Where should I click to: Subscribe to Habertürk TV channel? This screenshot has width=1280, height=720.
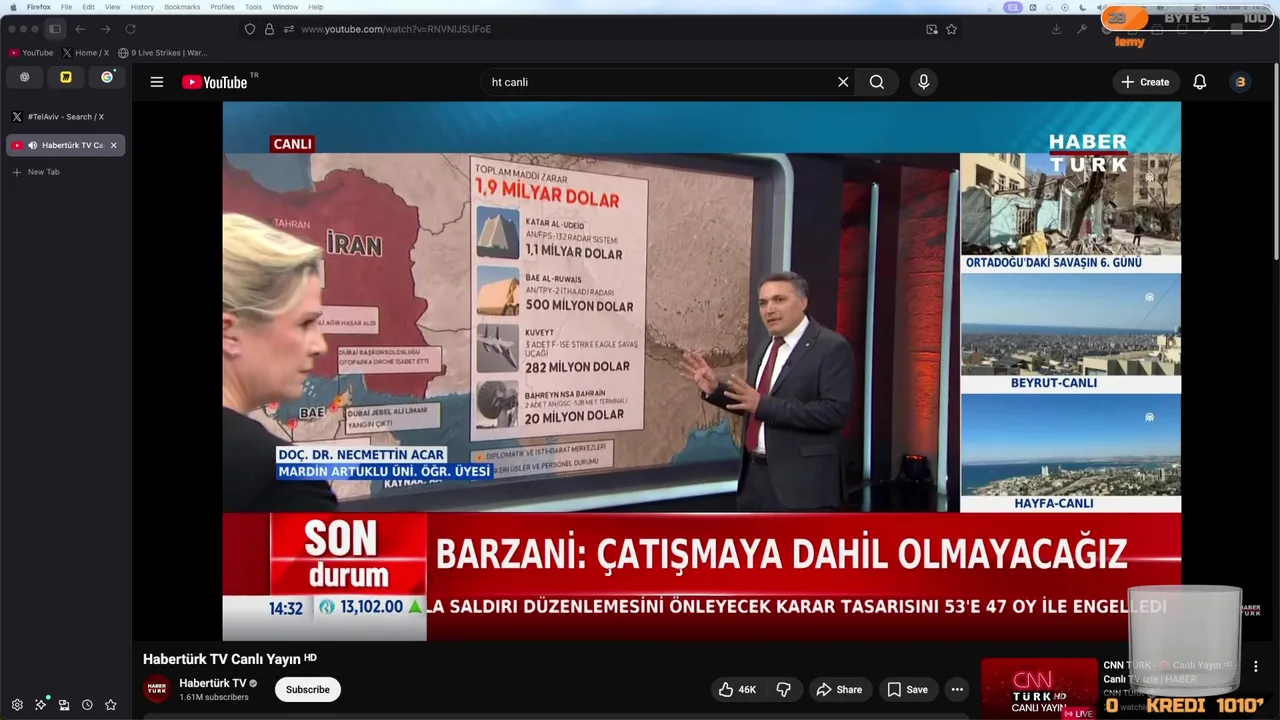[308, 689]
